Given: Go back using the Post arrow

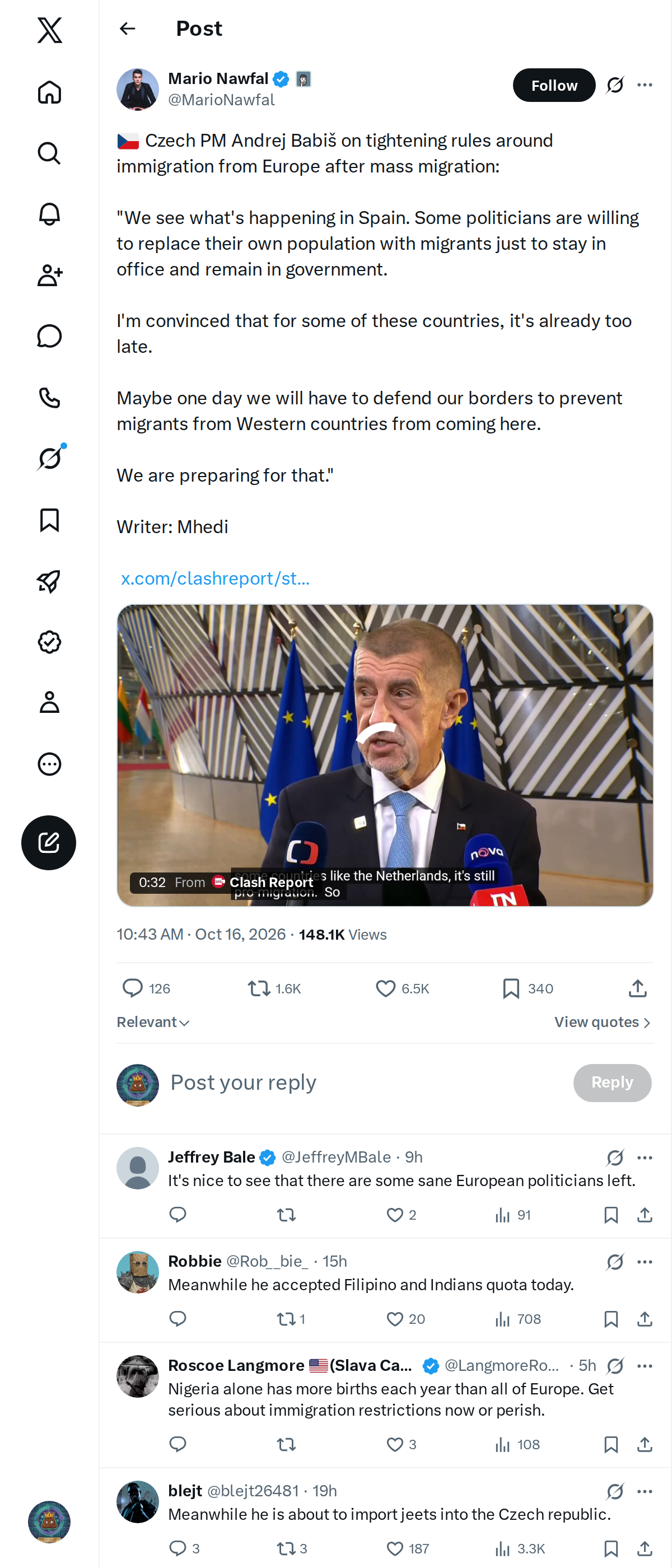Looking at the screenshot, I should click(127, 29).
